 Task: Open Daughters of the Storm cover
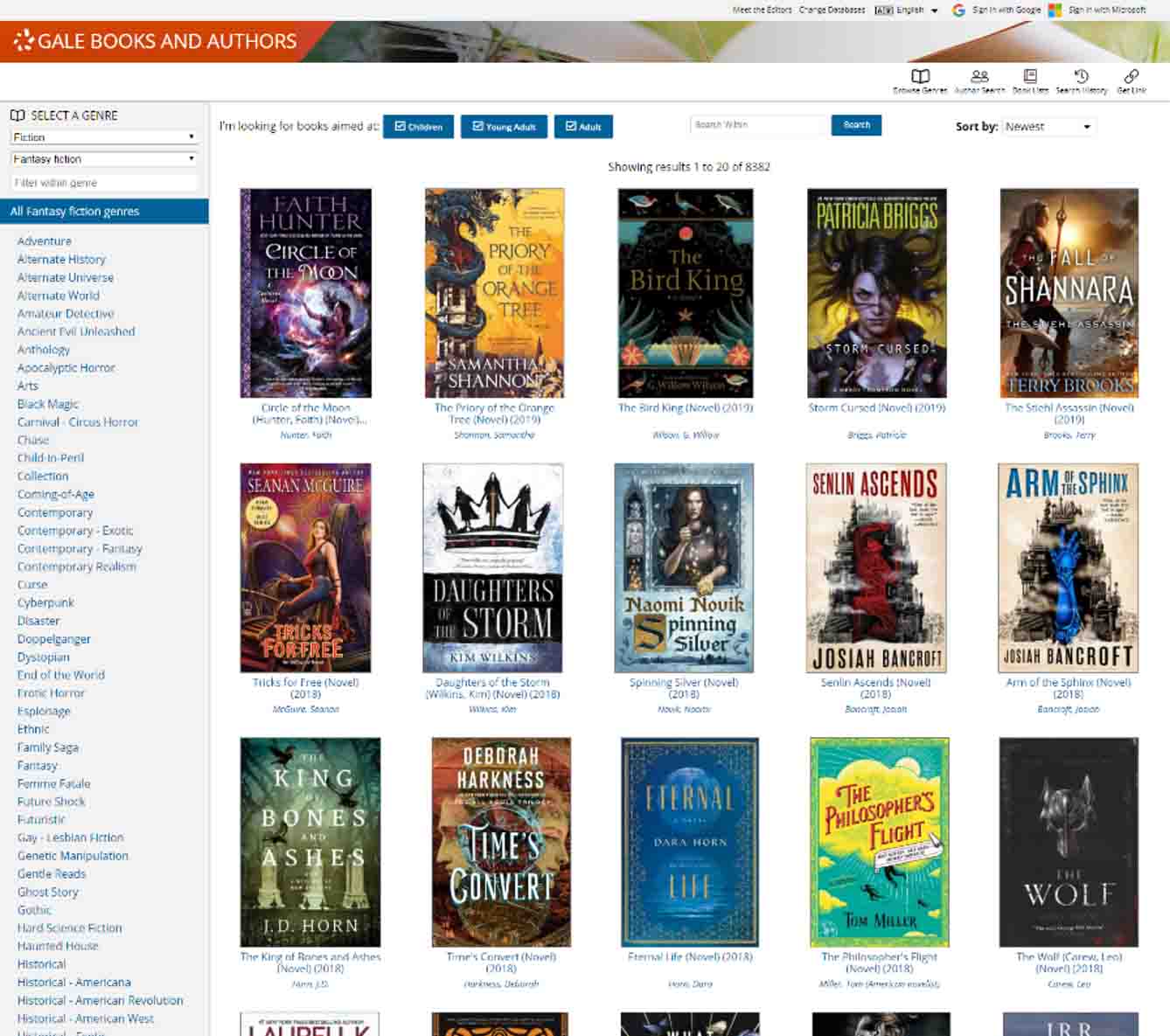coord(492,567)
